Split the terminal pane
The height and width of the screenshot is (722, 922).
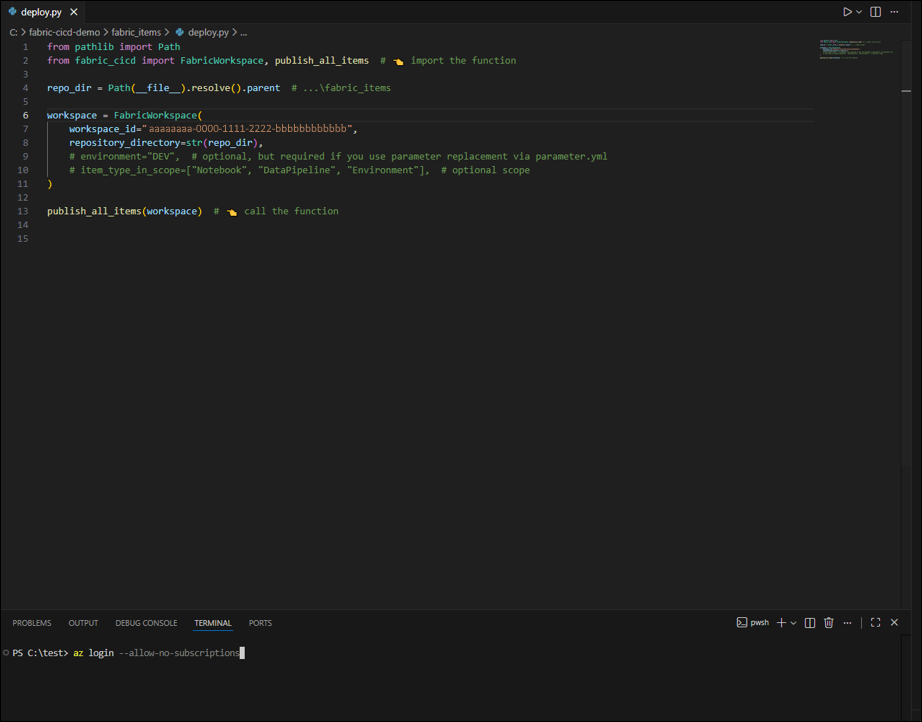point(810,623)
